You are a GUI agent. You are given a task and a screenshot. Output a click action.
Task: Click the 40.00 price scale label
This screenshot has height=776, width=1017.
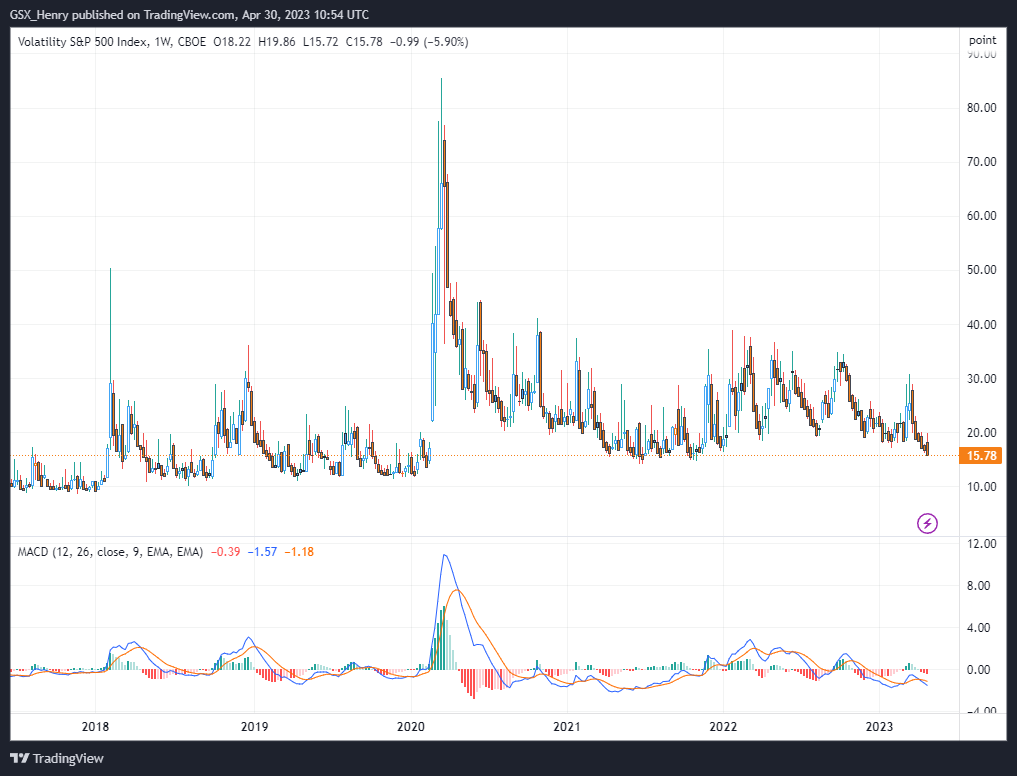pyautogui.click(x=982, y=324)
